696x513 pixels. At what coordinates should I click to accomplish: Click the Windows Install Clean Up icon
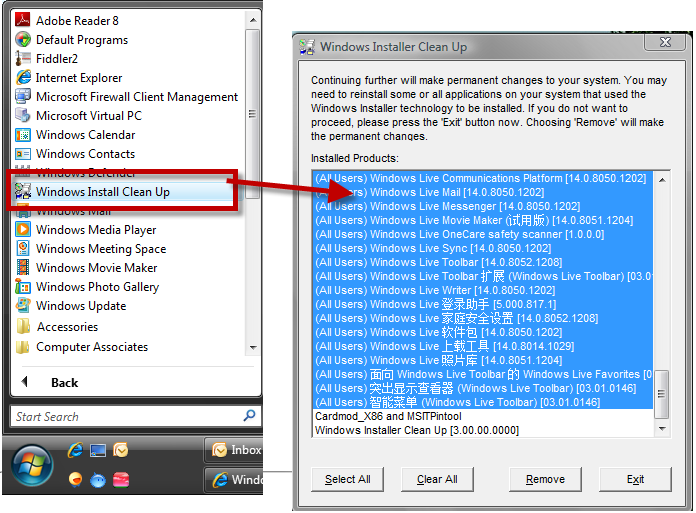[x=23, y=191]
